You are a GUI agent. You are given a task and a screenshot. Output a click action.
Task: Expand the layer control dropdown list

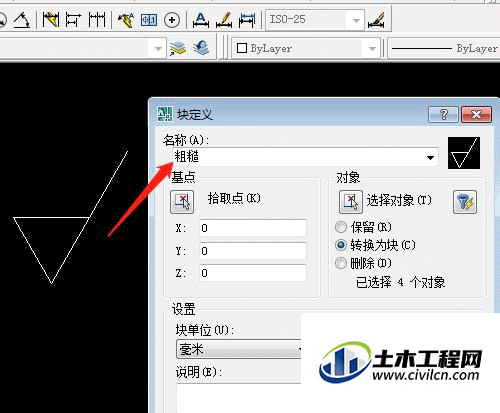click(x=159, y=49)
